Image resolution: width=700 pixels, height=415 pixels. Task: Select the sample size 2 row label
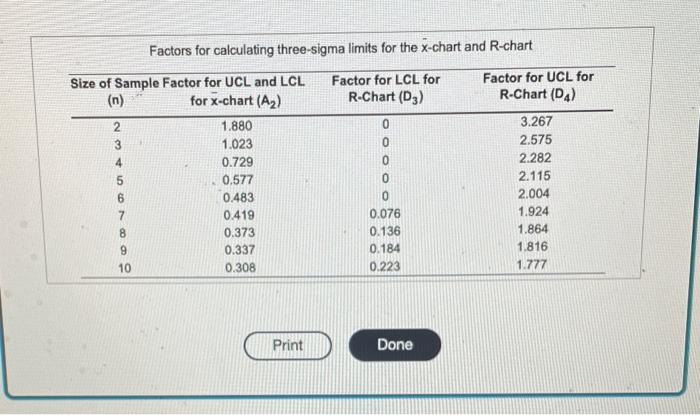click(x=117, y=127)
